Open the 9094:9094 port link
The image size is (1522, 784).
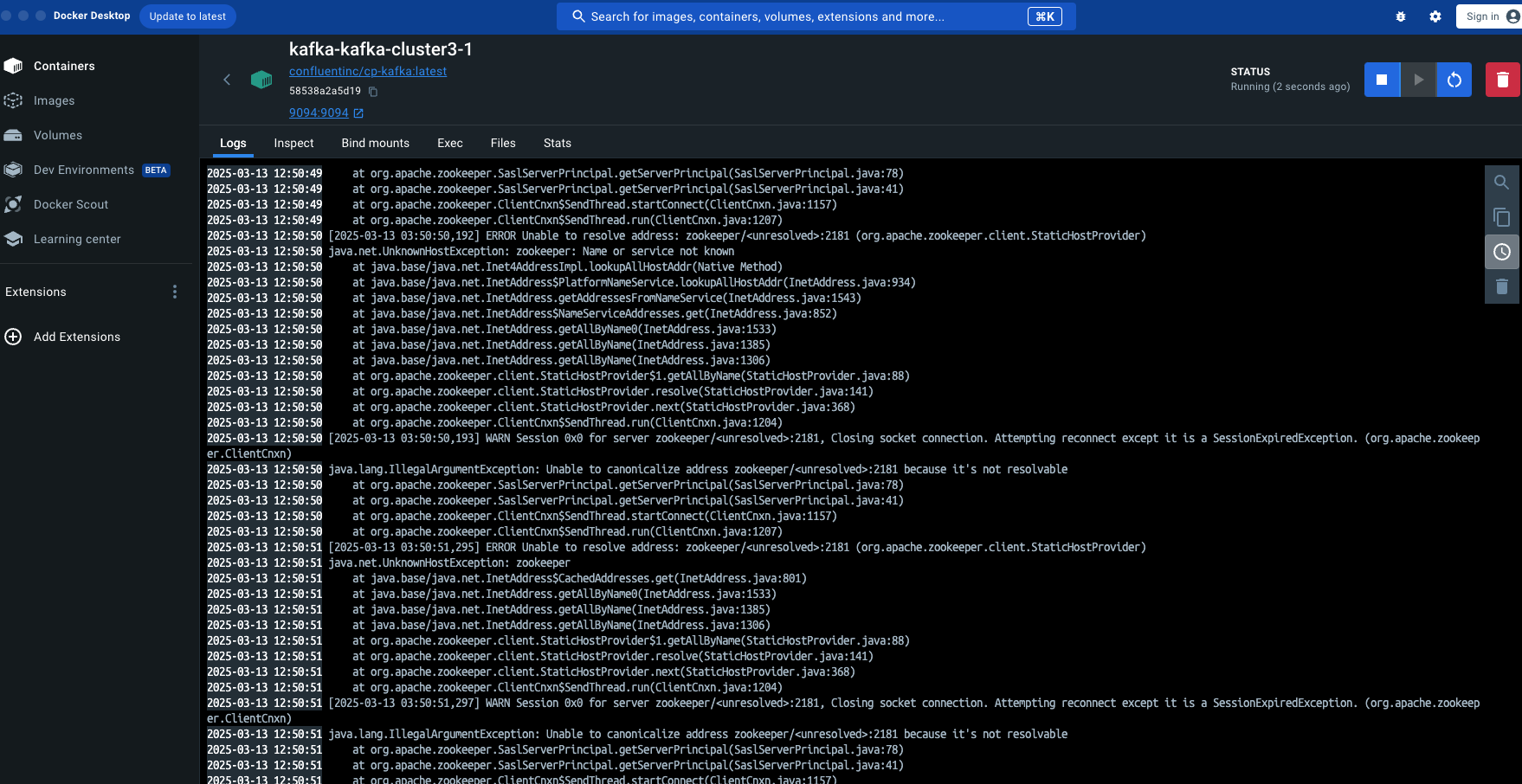[319, 113]
